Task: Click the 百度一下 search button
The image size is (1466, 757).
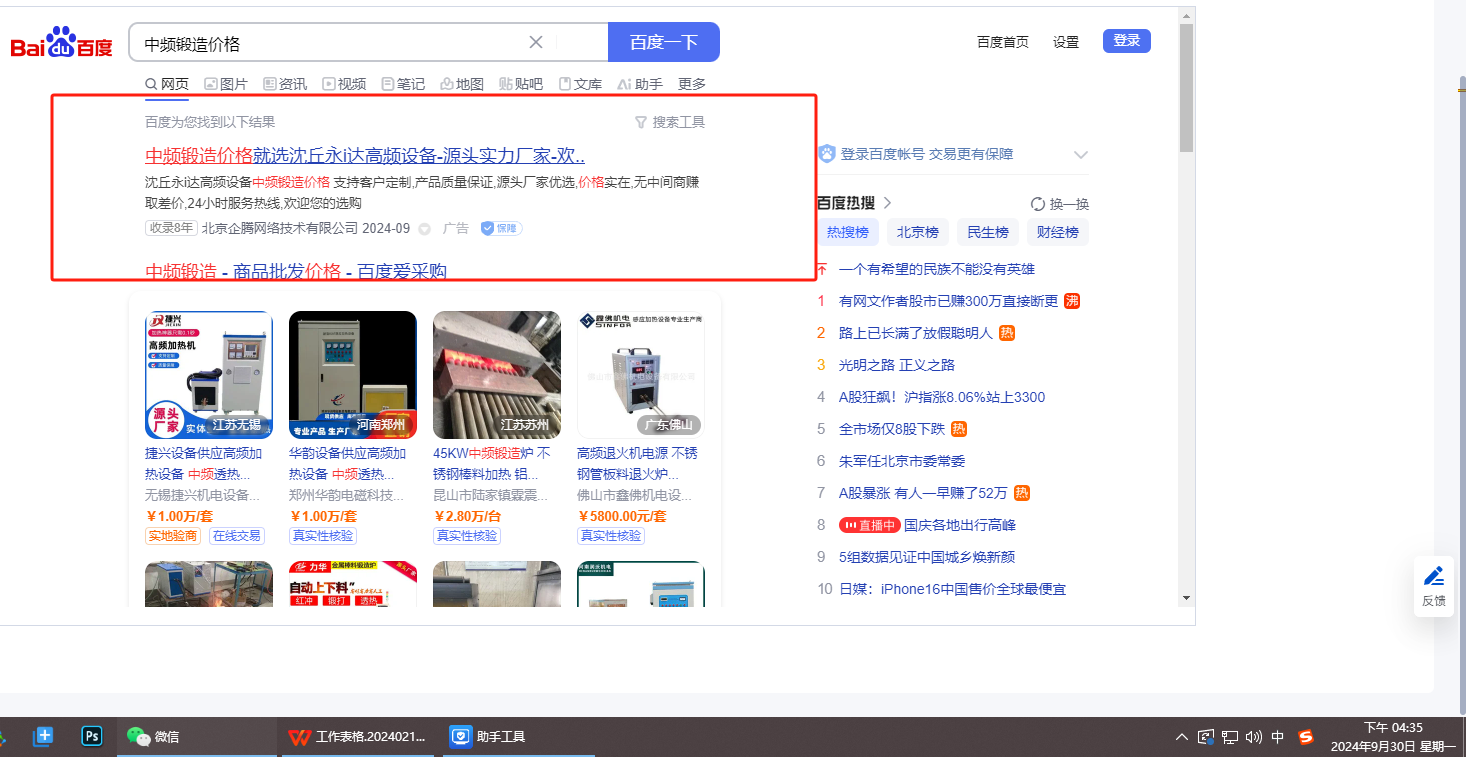Action: pos(664,42)
